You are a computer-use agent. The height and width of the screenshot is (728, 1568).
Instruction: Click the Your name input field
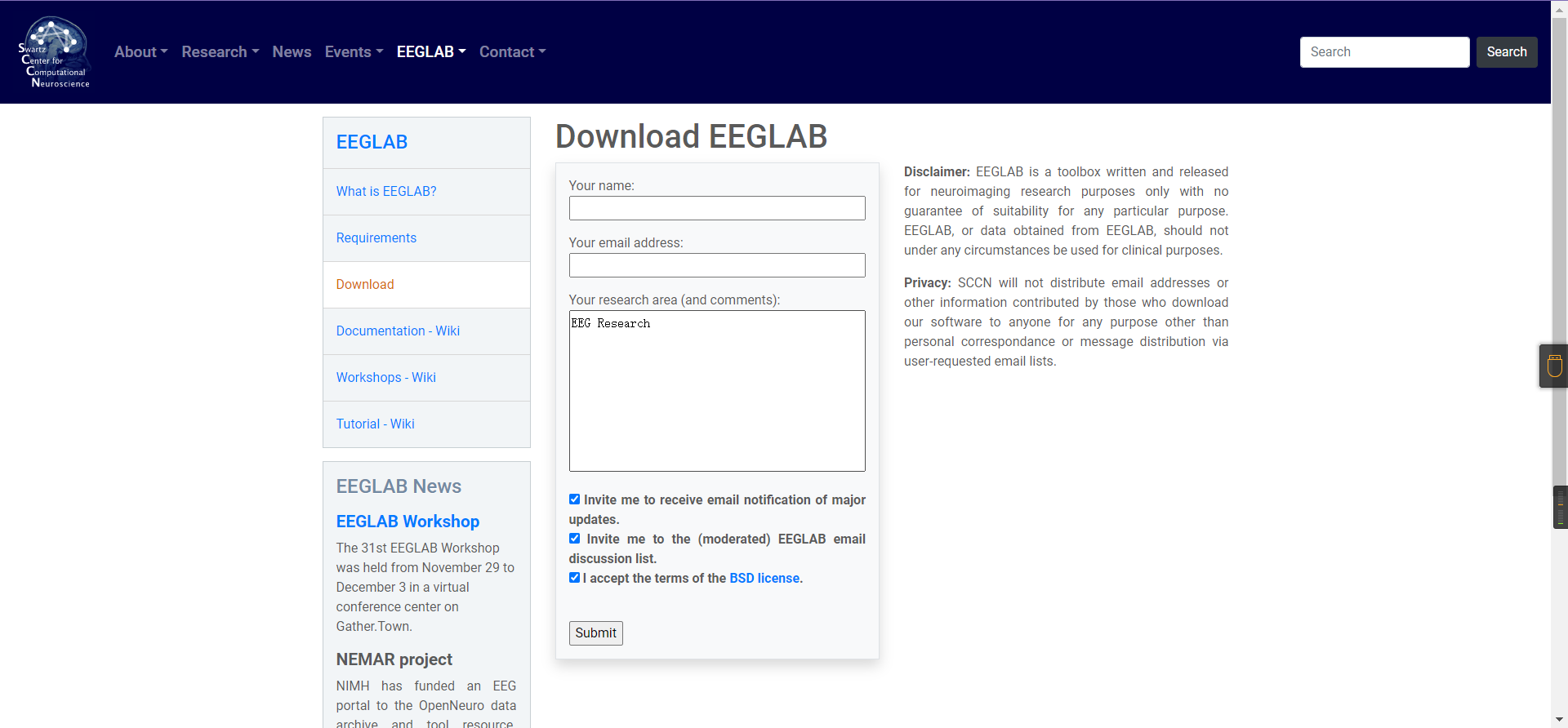(717, 208)
